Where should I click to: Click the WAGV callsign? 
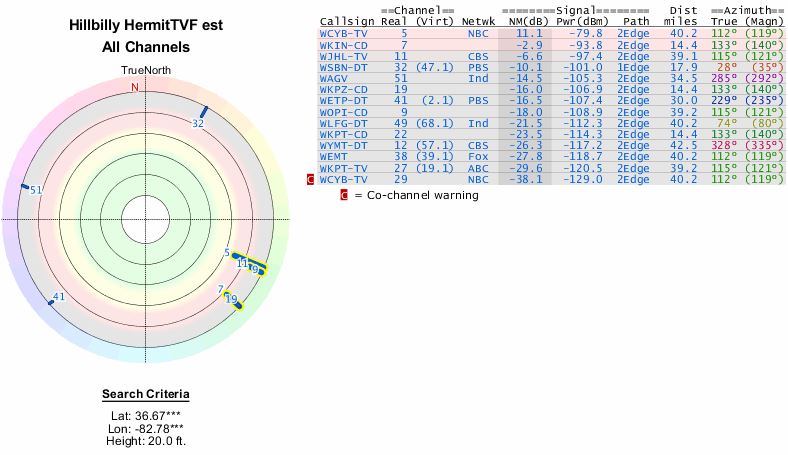(334, 79)
